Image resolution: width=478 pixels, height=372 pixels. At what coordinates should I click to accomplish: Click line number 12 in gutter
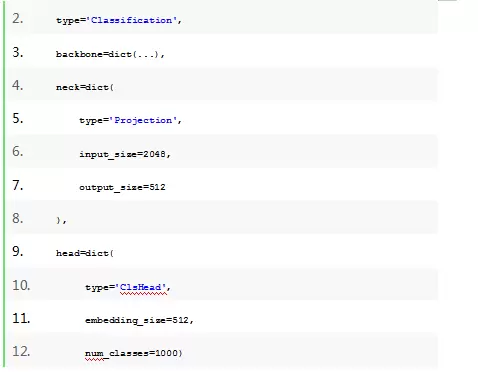tap(21, 351)
